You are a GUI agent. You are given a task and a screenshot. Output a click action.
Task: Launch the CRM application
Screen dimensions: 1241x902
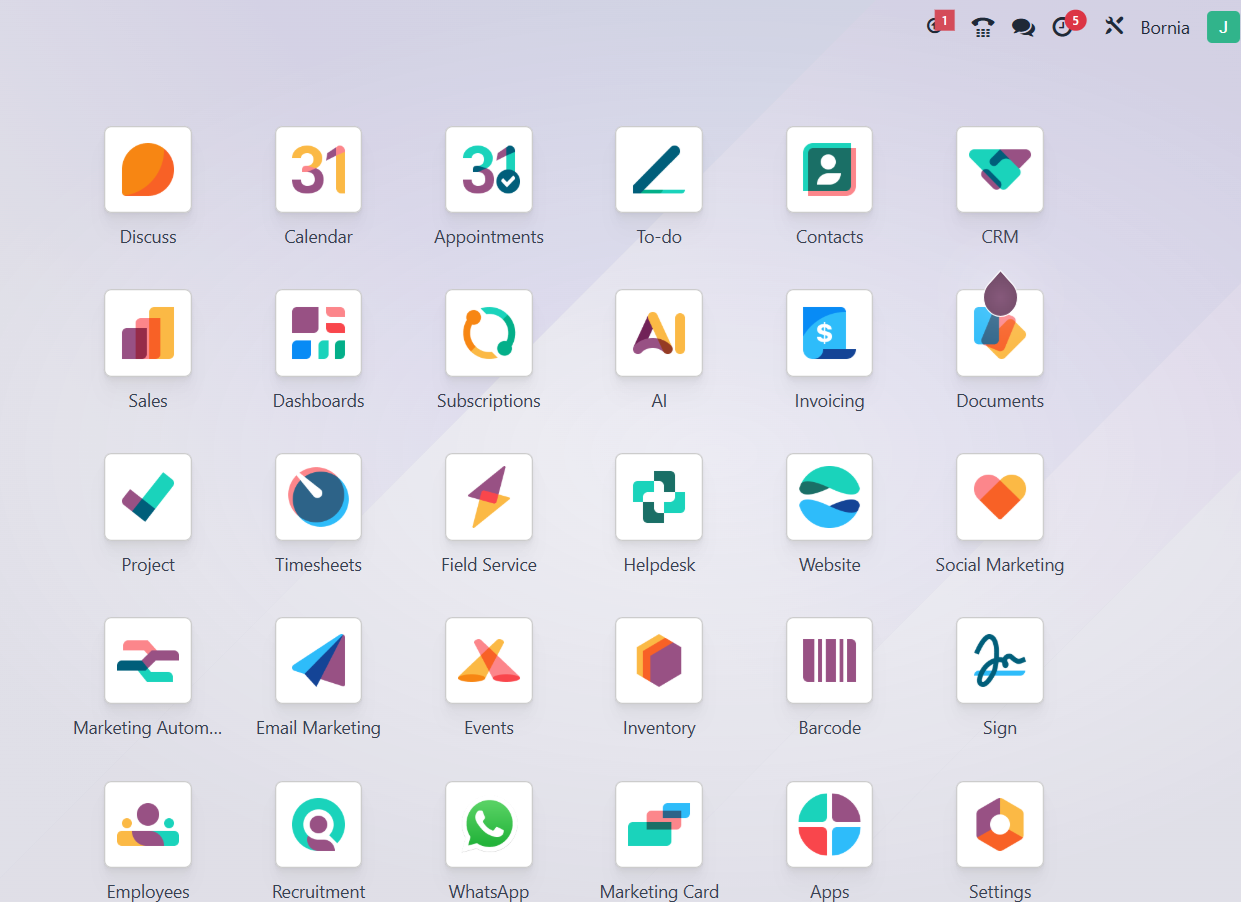pos(999,170)
